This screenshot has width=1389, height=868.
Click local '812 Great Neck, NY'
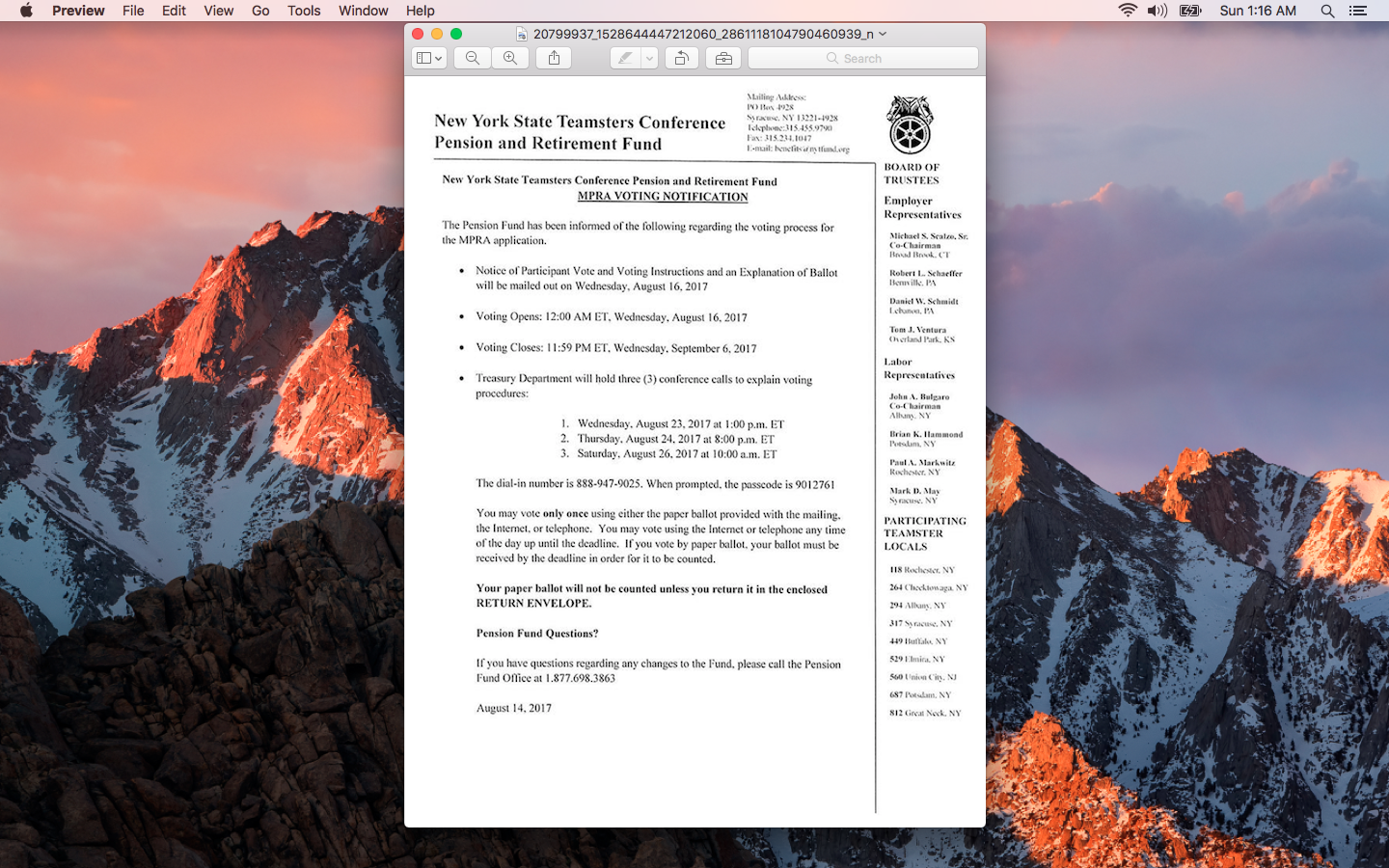pyautogui.click(x=925, y=713)
